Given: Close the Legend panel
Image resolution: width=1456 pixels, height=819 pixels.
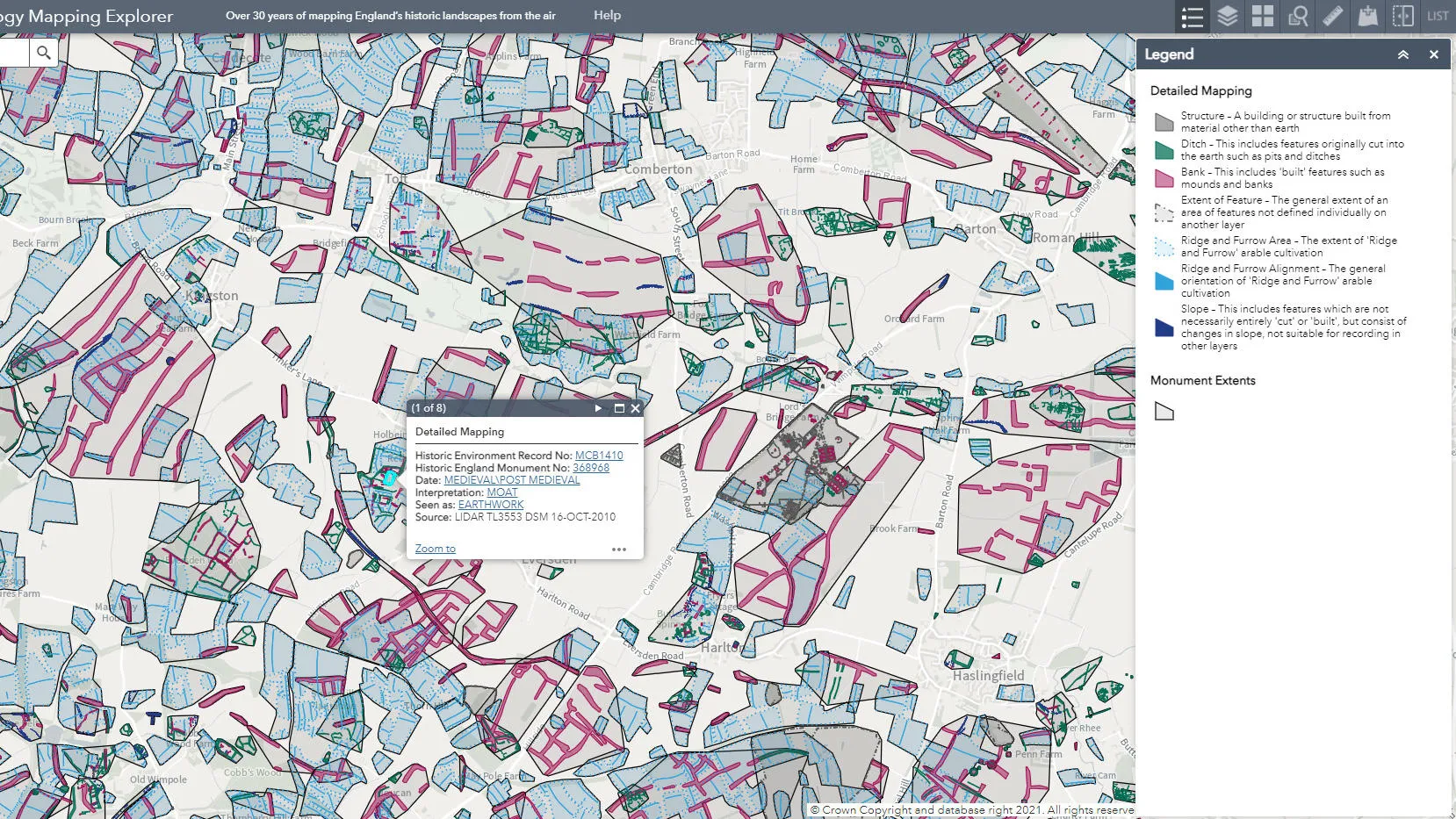Looking at the screenshot, I should coord(1434,54).
